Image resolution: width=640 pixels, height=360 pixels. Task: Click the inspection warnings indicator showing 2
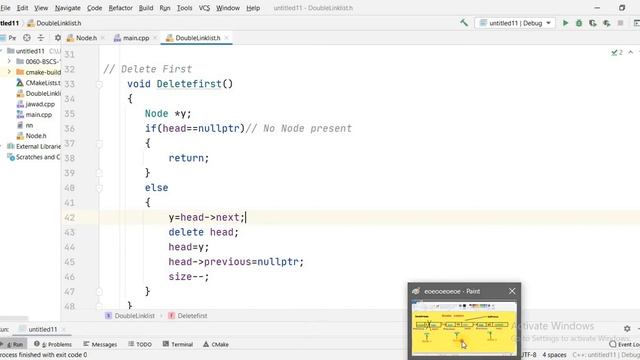point(617,53)
